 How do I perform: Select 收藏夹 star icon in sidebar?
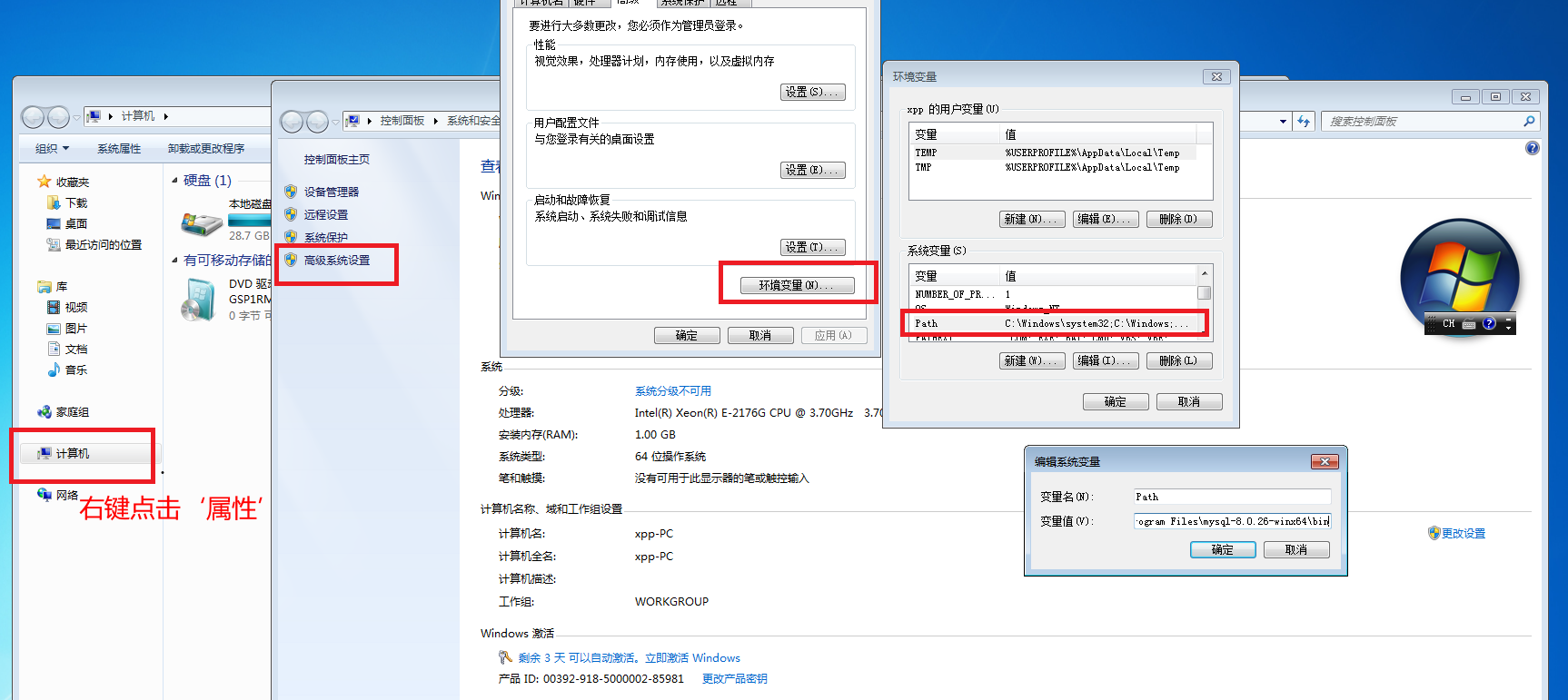click(x=44, y=182)
